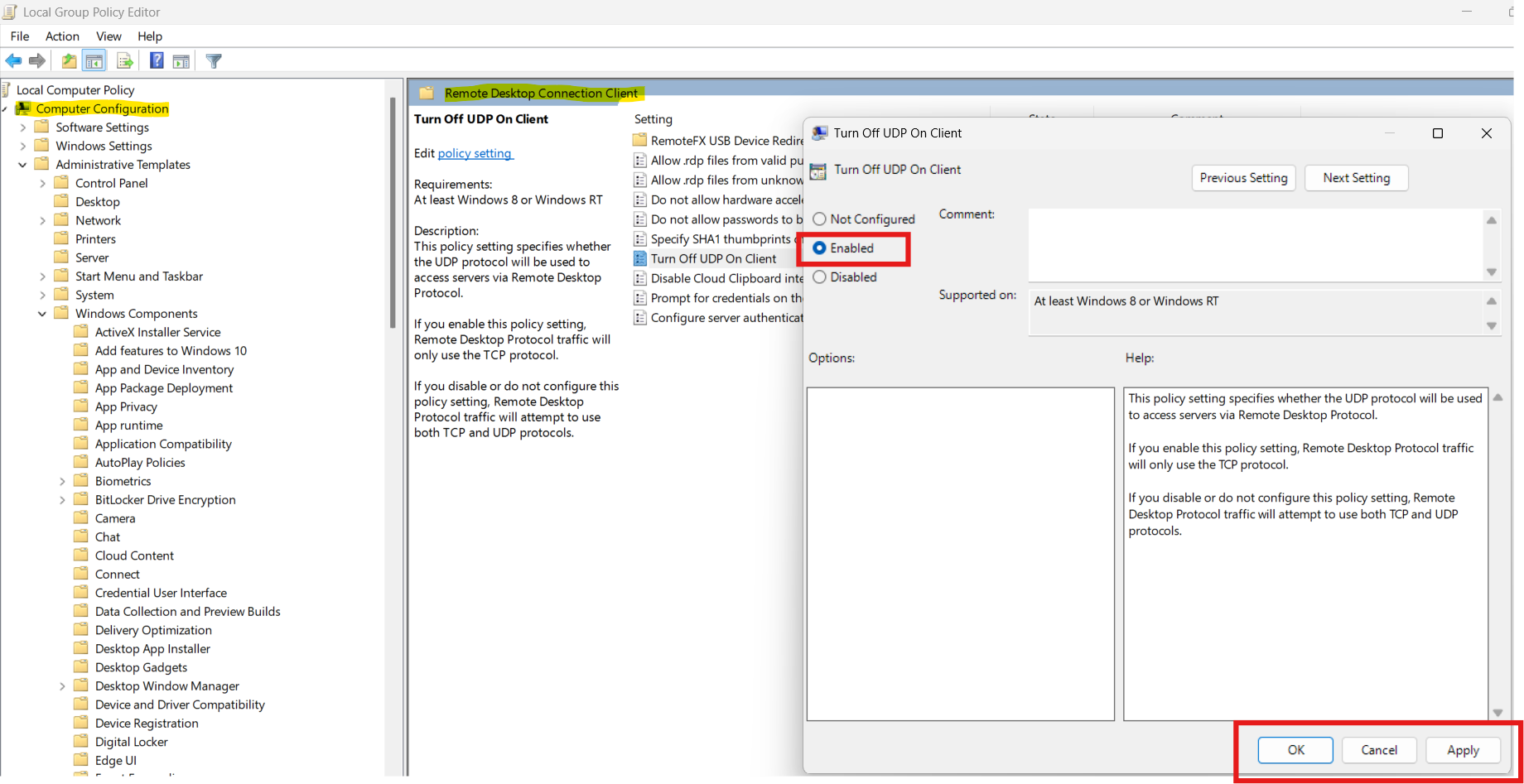Viewport: 1524px width, 784px height.
Task: Click the Forward arrow toolbar icon
Action: click(37, 60)
